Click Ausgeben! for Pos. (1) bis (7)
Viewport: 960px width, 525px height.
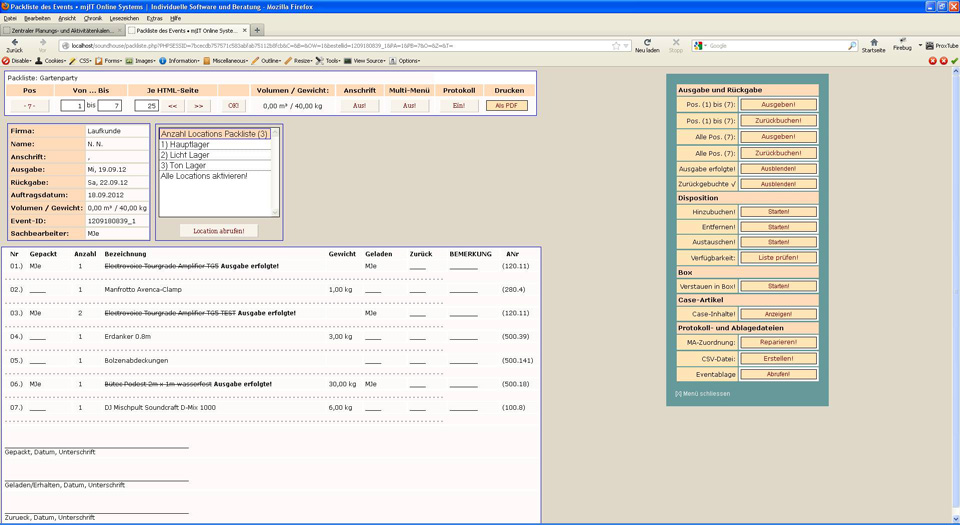point(778,105)
